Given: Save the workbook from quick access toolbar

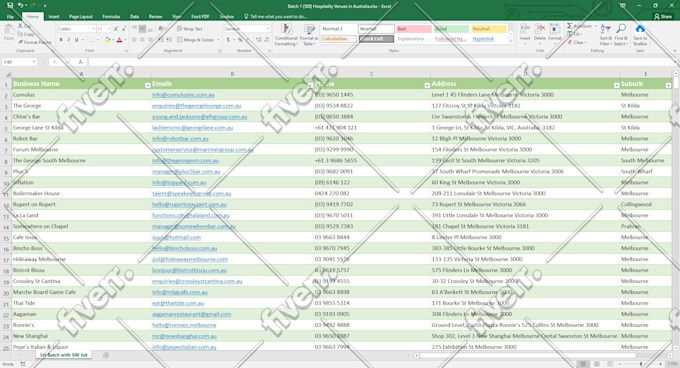Looking at the screenshot, I should point(10,6).
